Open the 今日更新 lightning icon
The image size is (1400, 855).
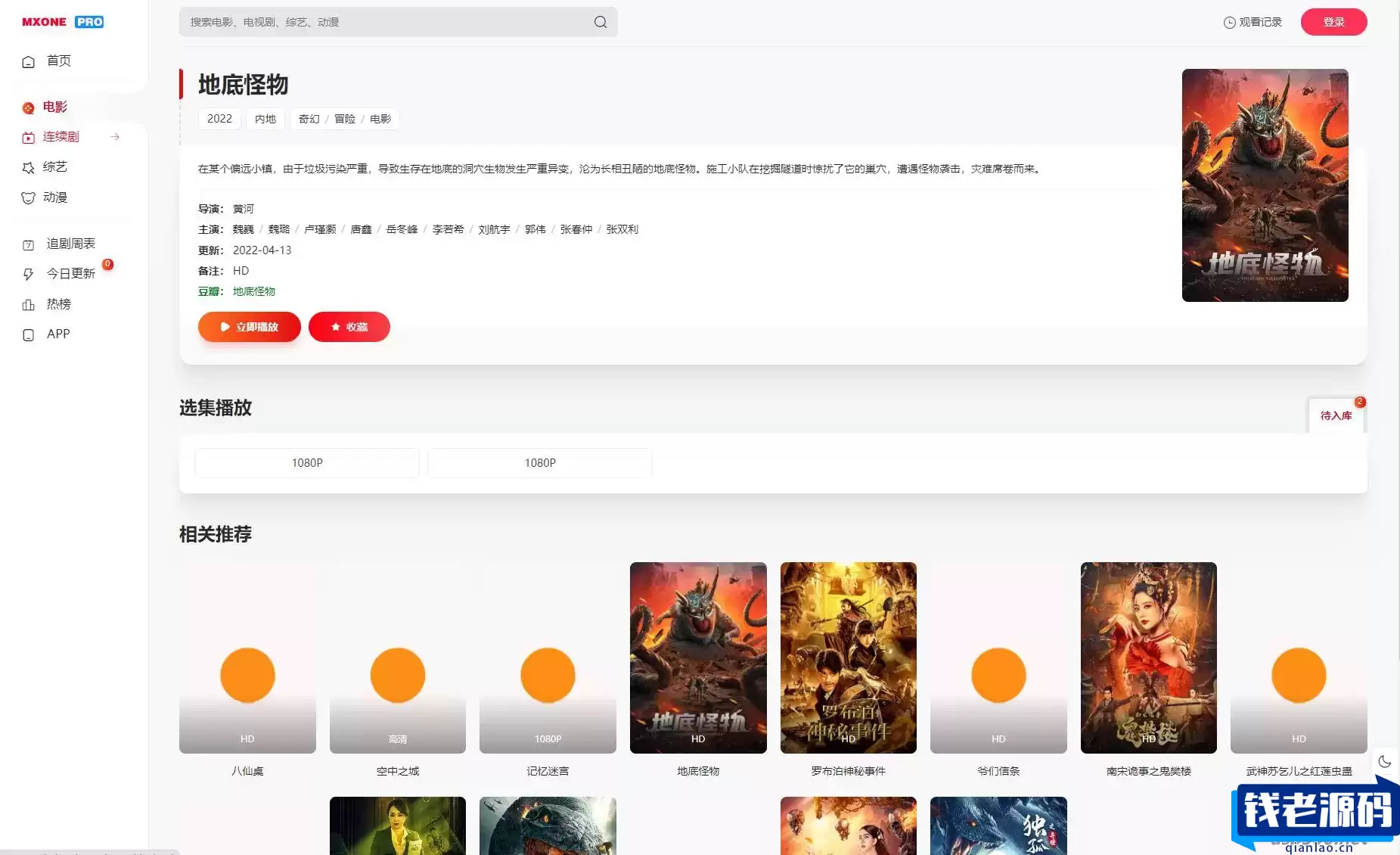29,274
